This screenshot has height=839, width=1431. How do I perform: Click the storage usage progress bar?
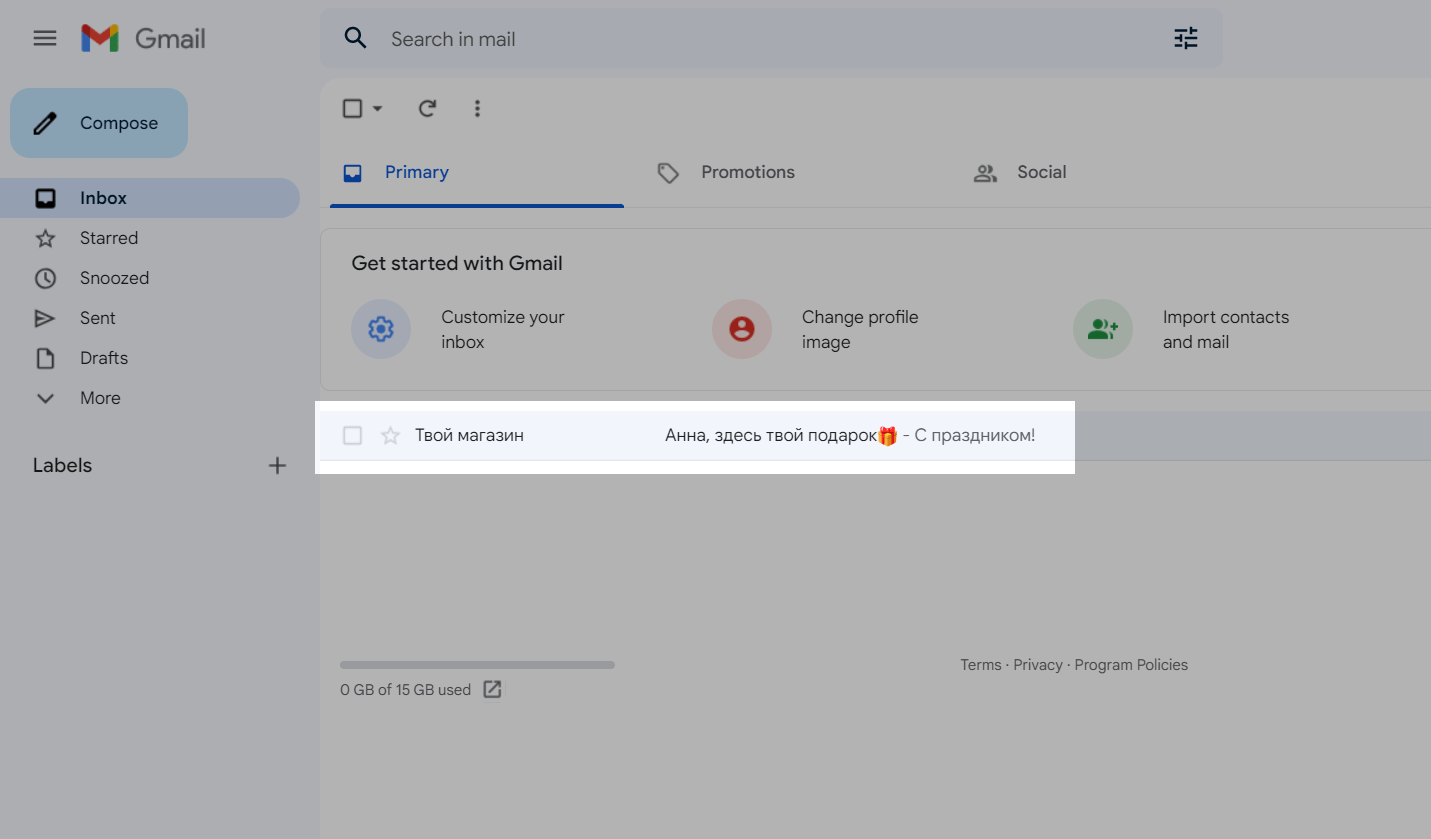(477, 665)
